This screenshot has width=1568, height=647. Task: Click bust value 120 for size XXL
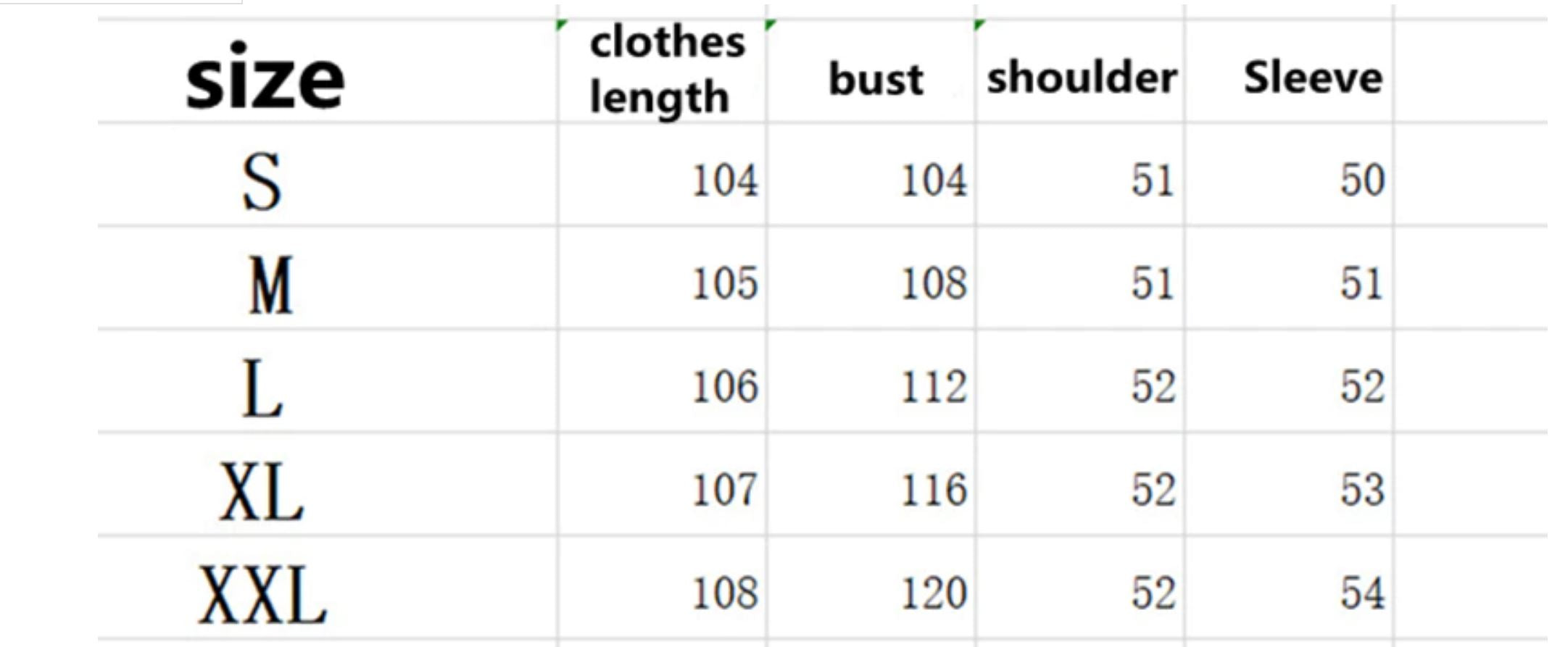coord(933,593)
